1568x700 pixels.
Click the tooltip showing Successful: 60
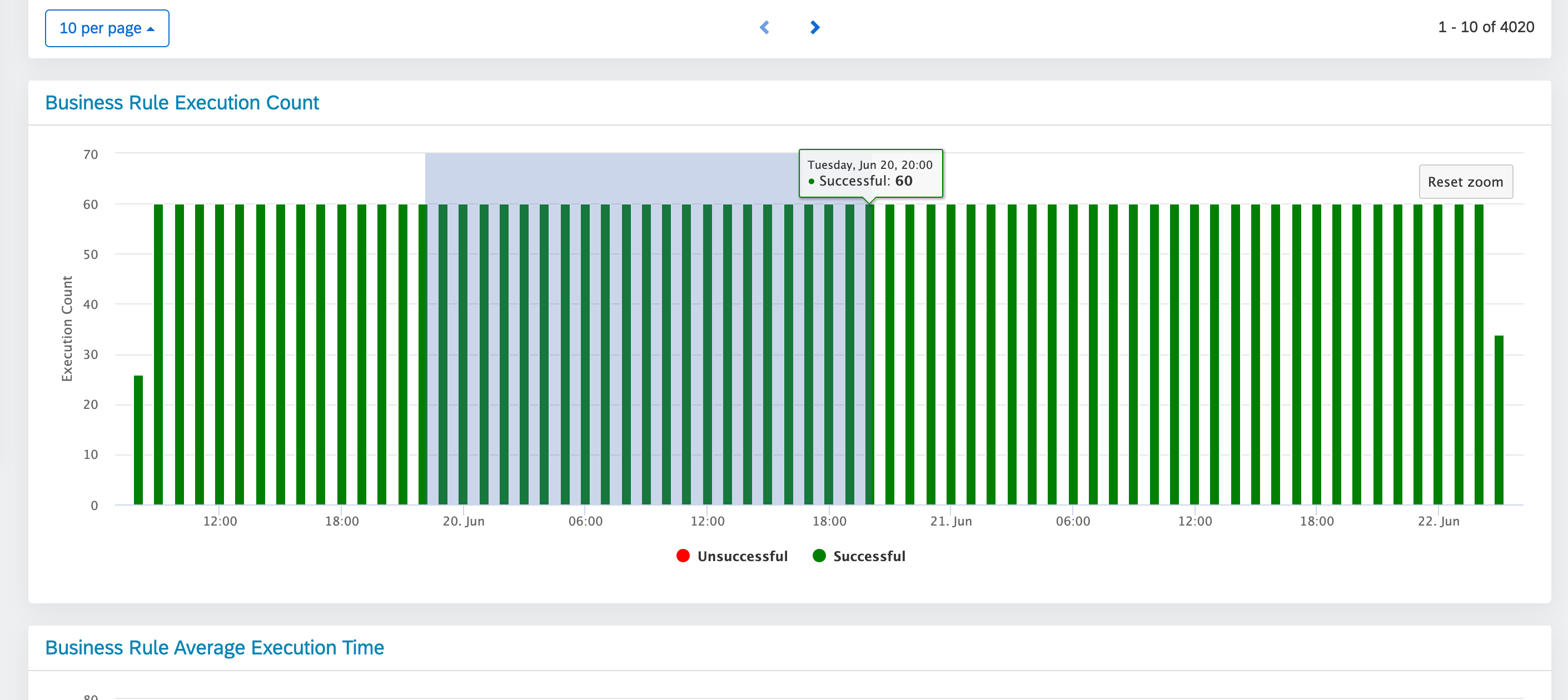point(870,173)
